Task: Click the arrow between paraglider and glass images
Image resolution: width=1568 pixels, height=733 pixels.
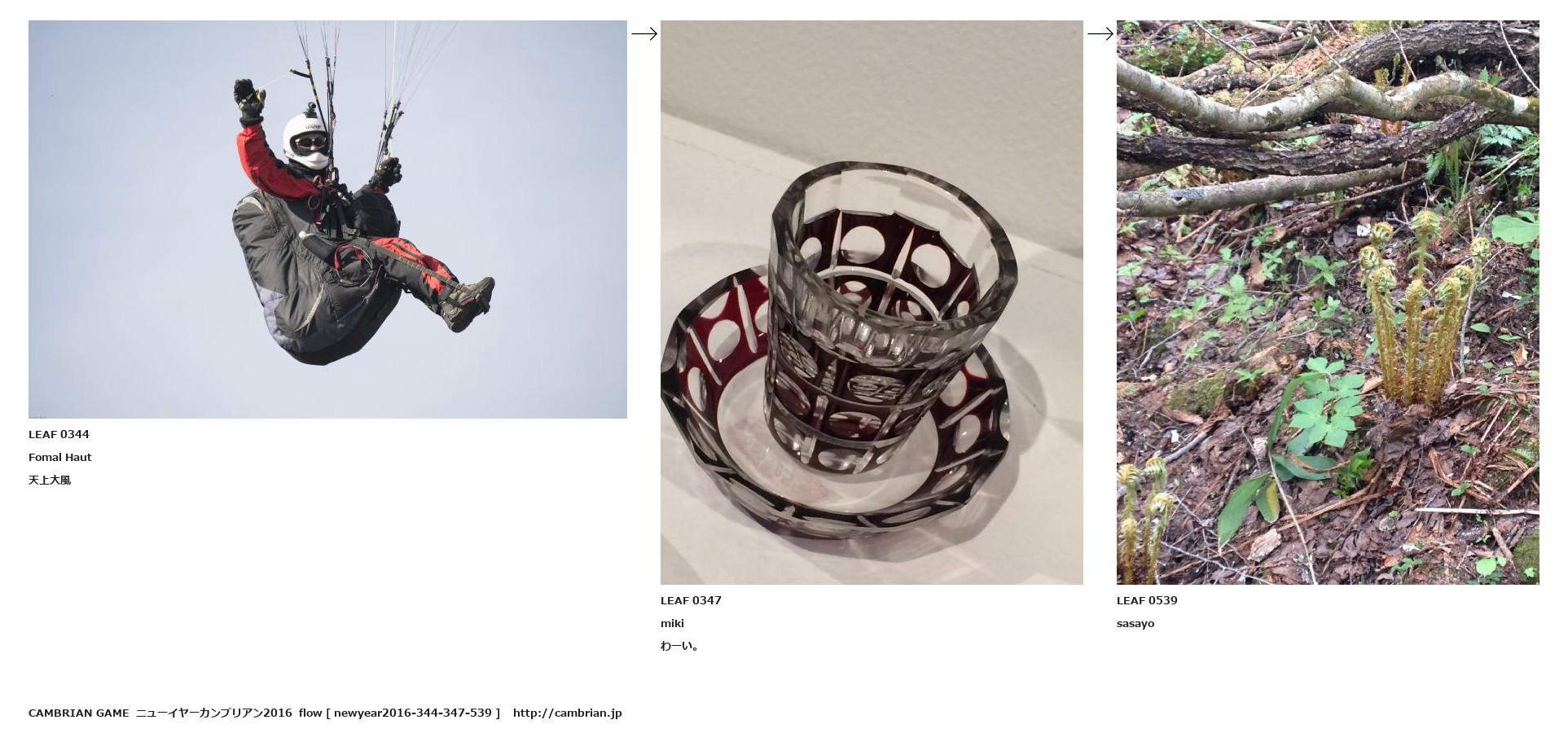Action: click(644, 33)
